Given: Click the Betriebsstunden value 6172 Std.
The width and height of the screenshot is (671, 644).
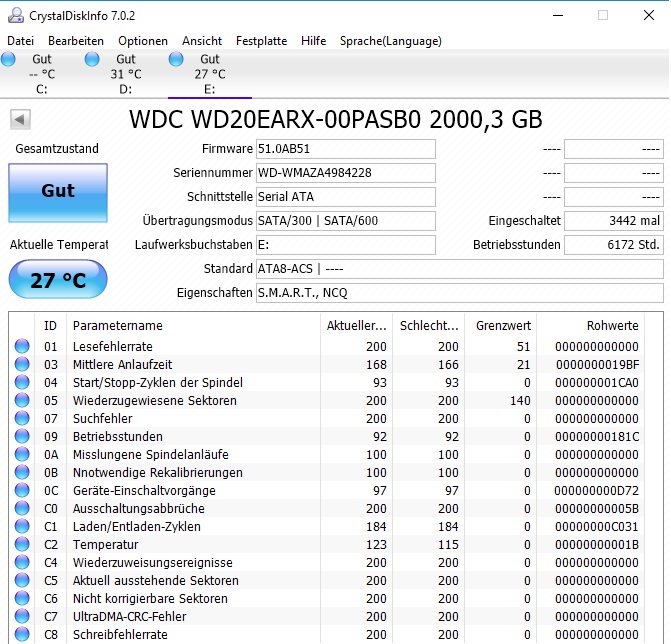Looking at the screenshot, I should click(x=614, y=245).
